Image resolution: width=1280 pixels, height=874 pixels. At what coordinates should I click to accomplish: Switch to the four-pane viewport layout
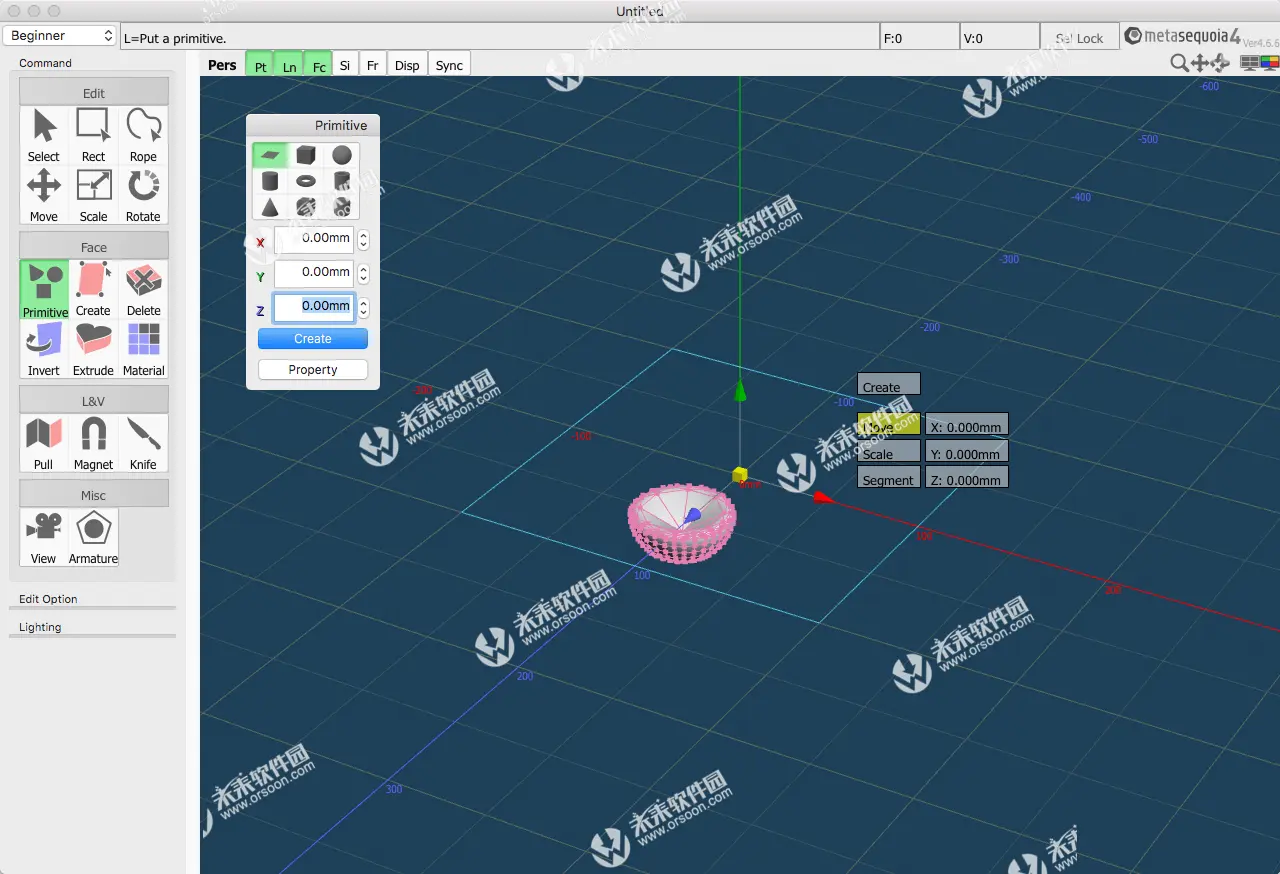[1249, 63]
